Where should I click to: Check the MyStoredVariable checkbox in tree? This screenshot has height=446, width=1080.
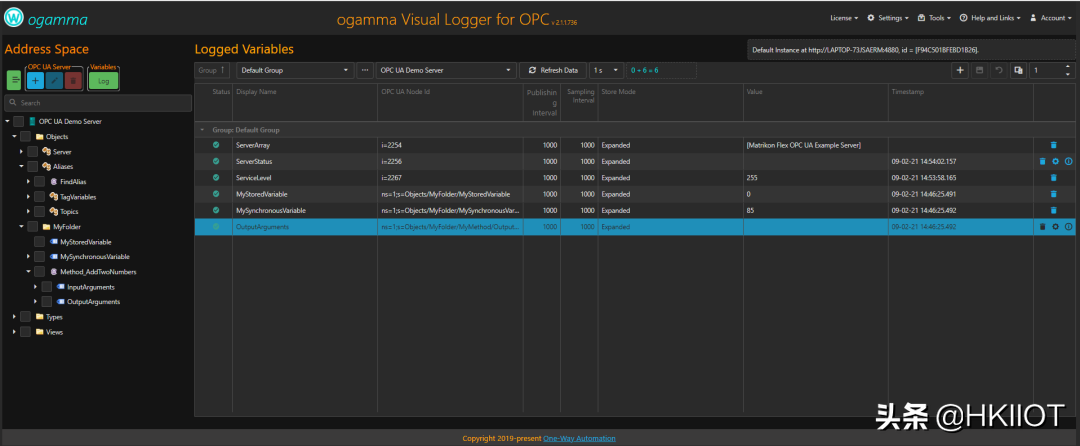pos(39,242)
